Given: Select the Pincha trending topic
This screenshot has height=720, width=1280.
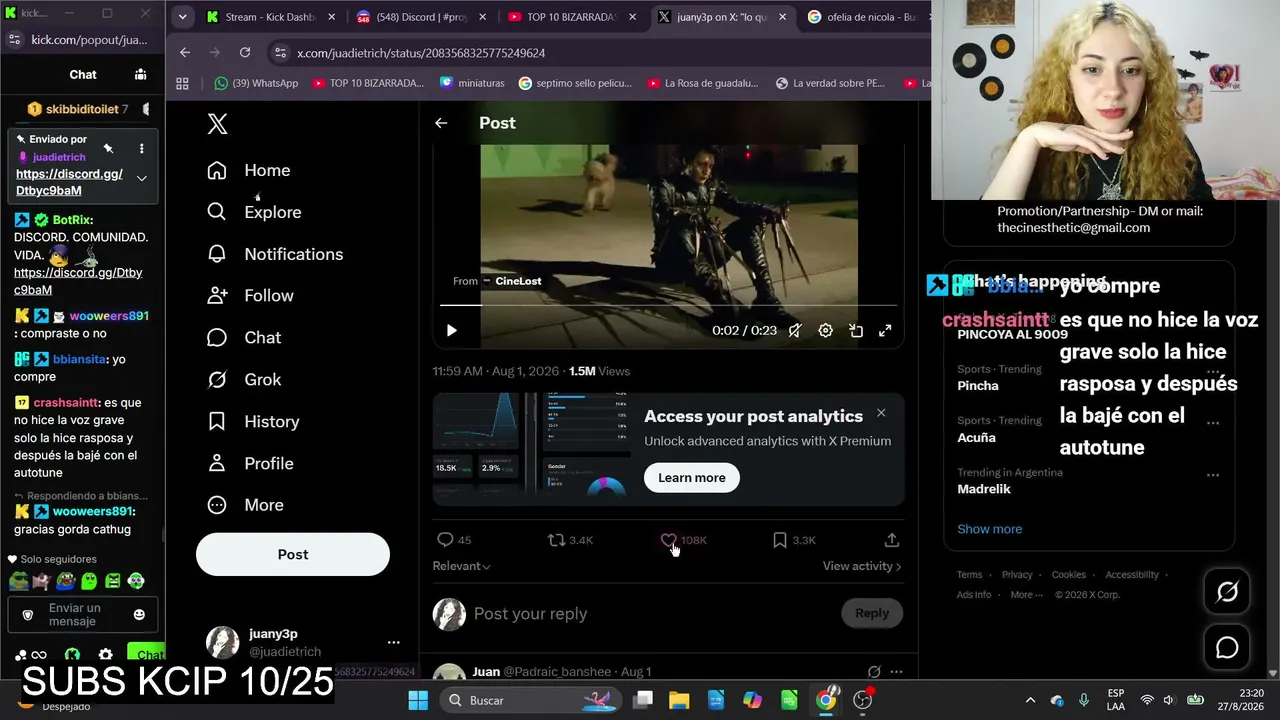Looking at the screenshot, I should (978, 386).
